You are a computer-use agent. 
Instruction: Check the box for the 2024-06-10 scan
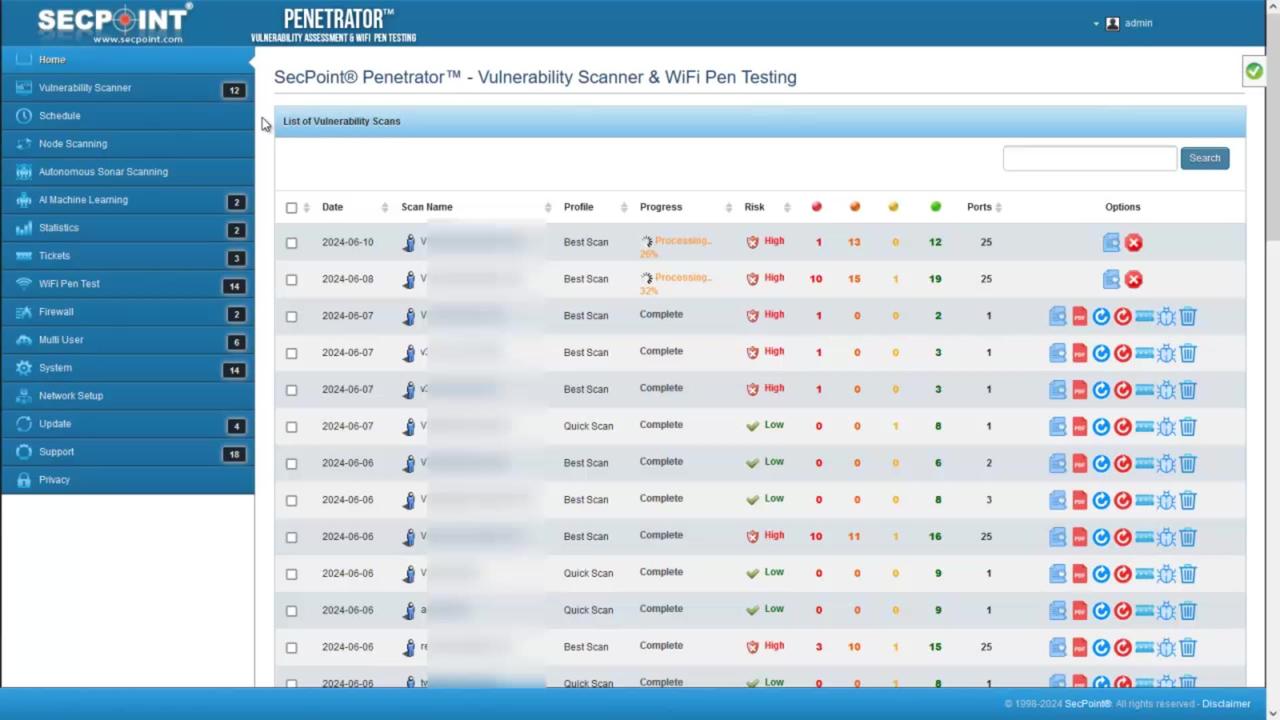coord(291,242)
